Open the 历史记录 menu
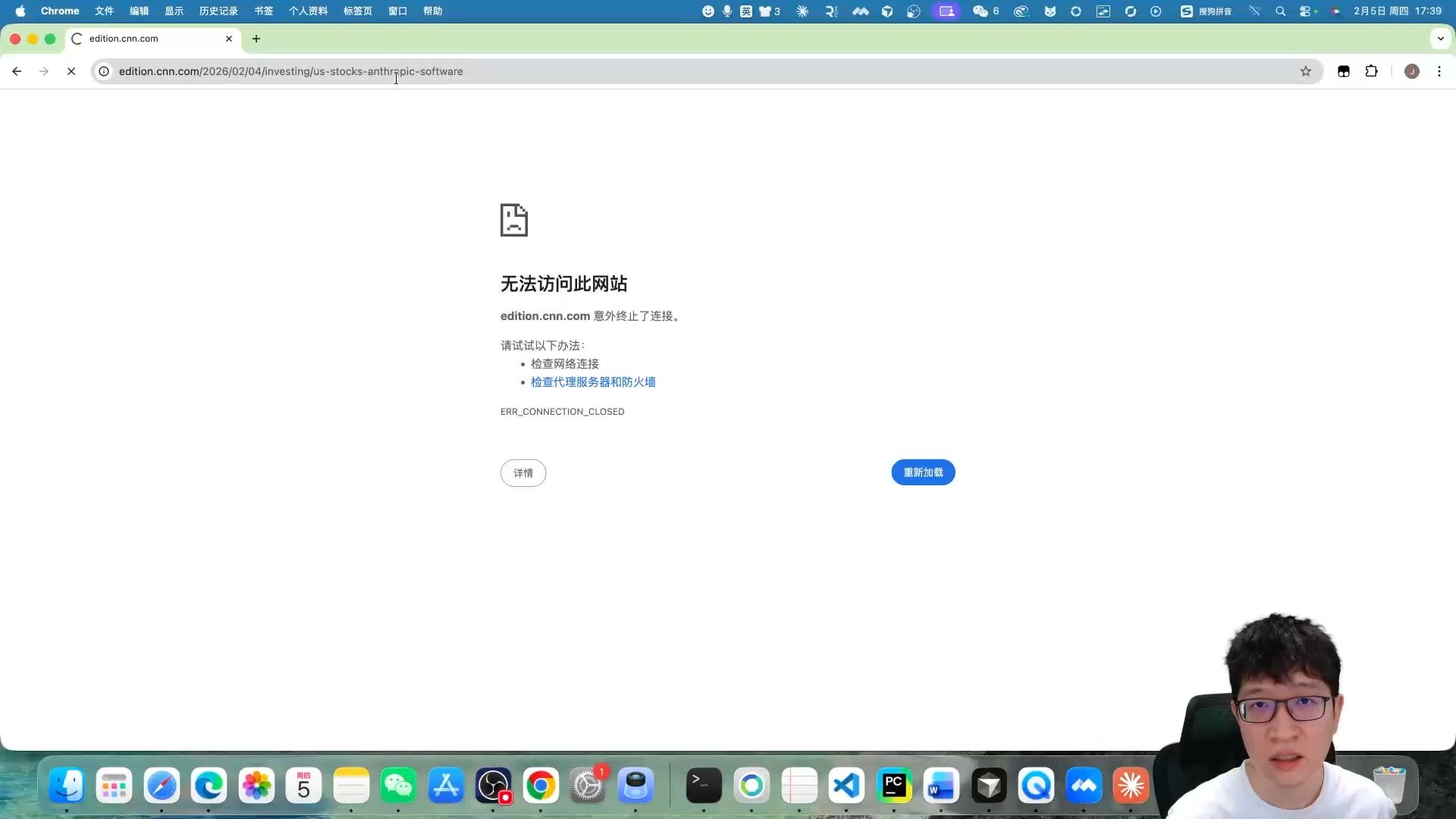Screen dimensions: 1456x819 pos(218,11)
